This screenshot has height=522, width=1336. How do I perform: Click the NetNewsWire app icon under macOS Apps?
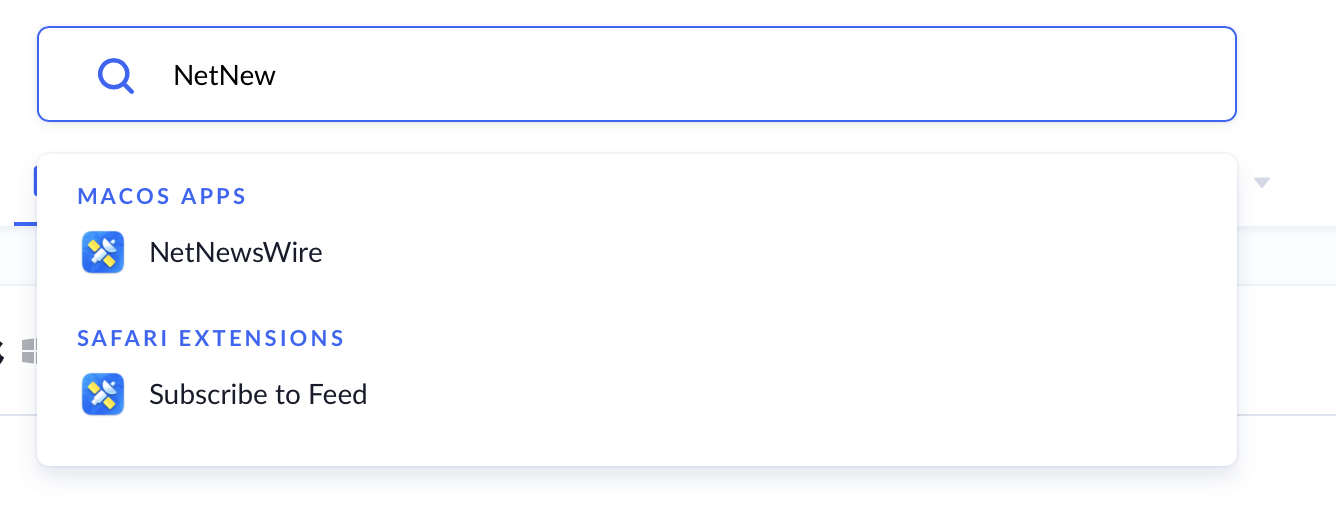point(103,252)
